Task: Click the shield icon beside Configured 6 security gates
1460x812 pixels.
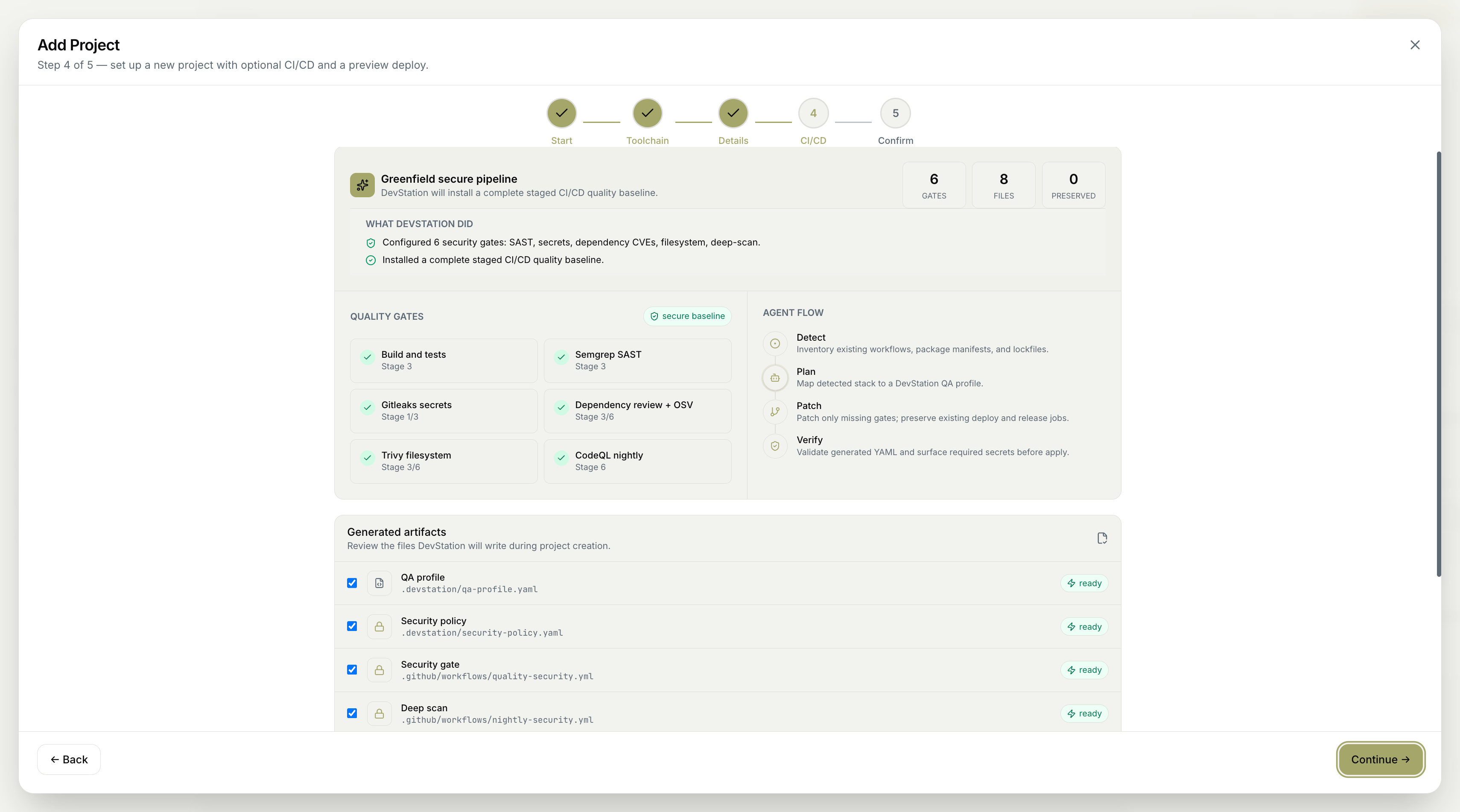Action: click(371, 242)
